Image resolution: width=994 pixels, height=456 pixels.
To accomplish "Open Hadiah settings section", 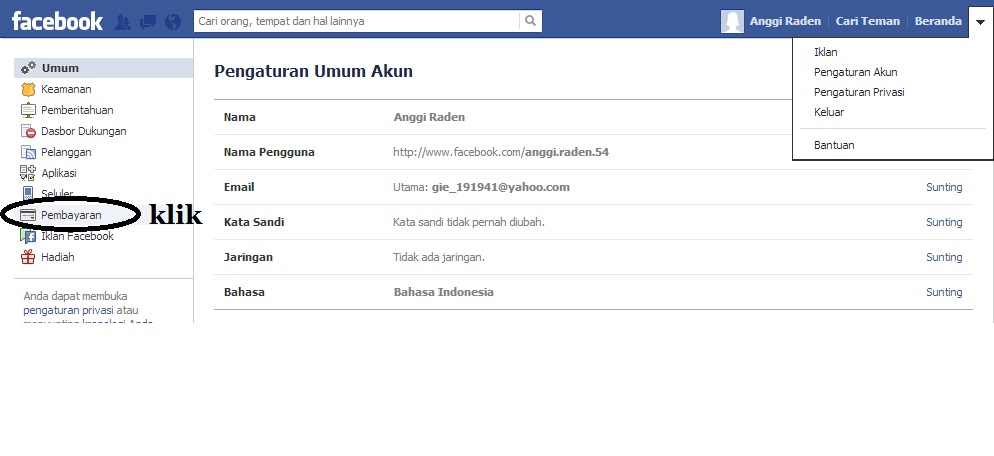I will [58, 257].
